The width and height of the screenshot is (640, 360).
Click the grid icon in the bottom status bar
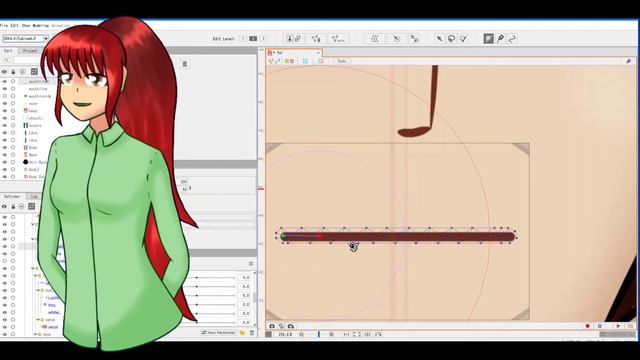tap(269, 334)
